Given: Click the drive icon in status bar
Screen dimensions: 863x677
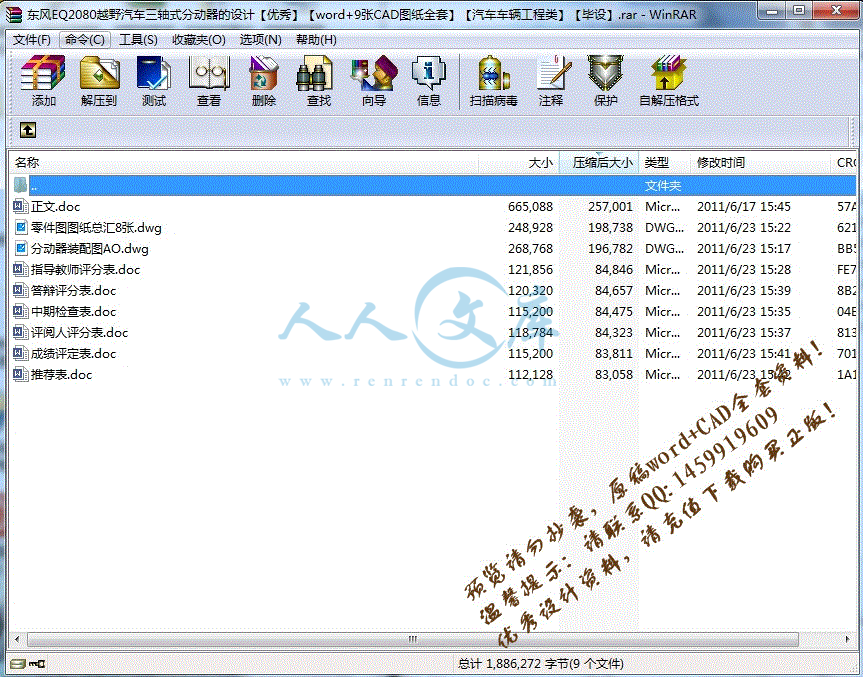Looking at the screenshot, I should click(18, 664).
